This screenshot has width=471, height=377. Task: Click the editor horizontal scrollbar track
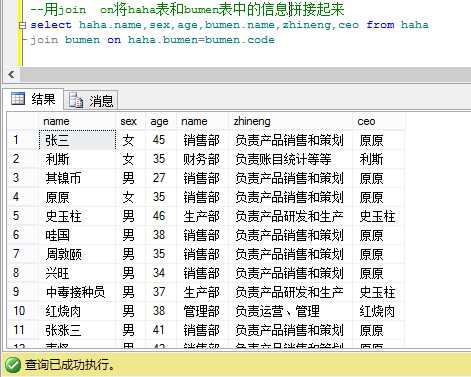tap(245, 74)
